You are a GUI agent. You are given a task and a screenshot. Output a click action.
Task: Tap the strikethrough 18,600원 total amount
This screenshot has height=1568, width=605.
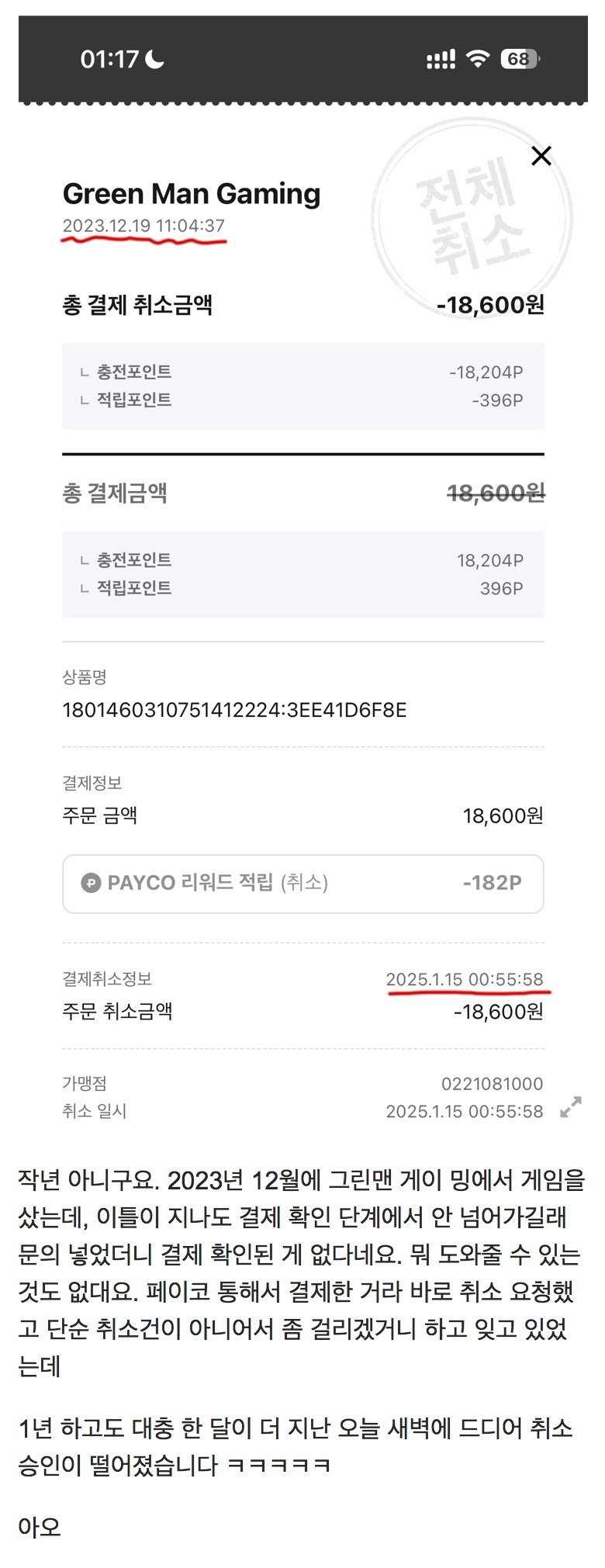click(496, 493)
